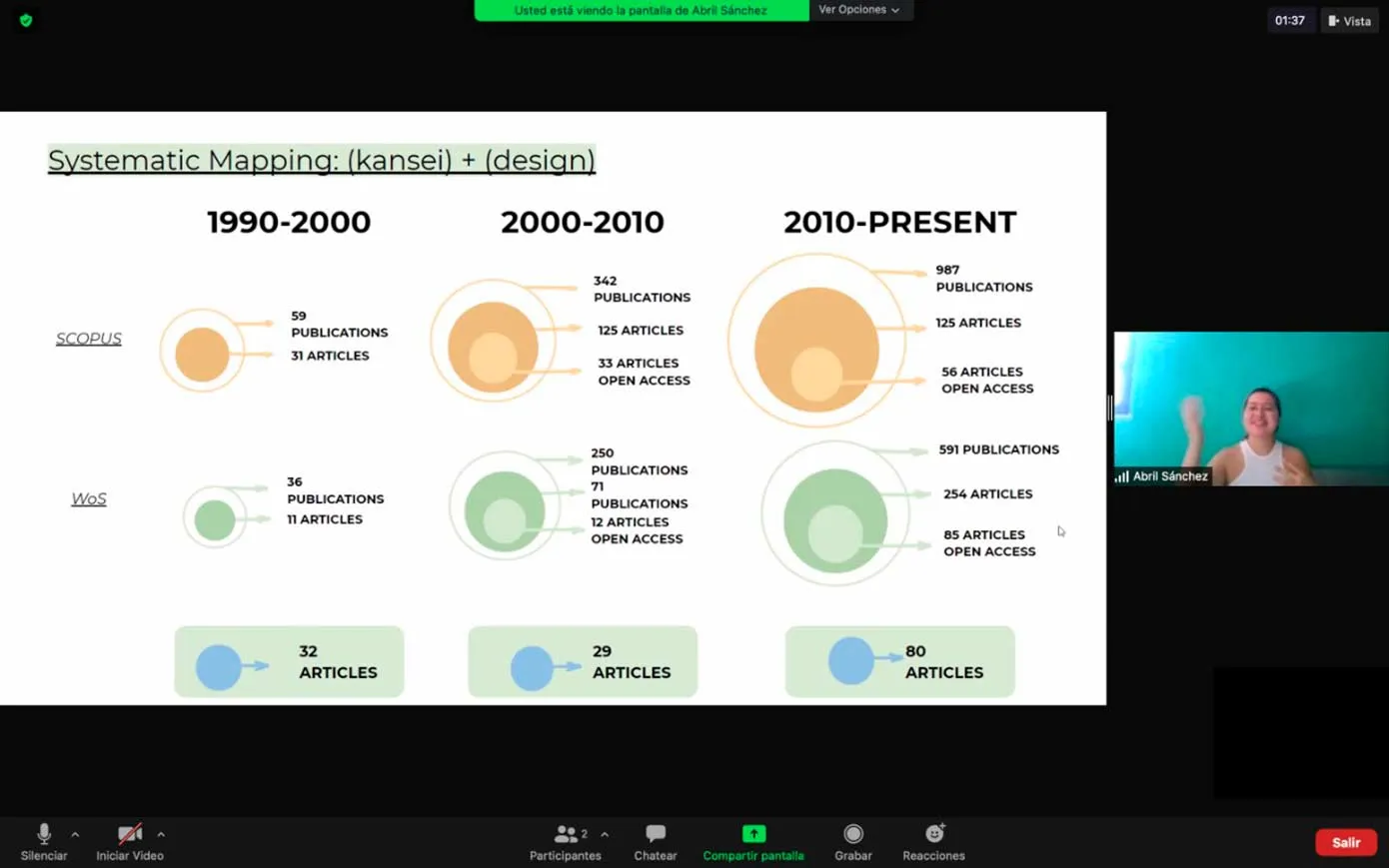Expand audio options arrow beside Silenciar
Screen dimensions: 1389x868
(x=75, y=834)
